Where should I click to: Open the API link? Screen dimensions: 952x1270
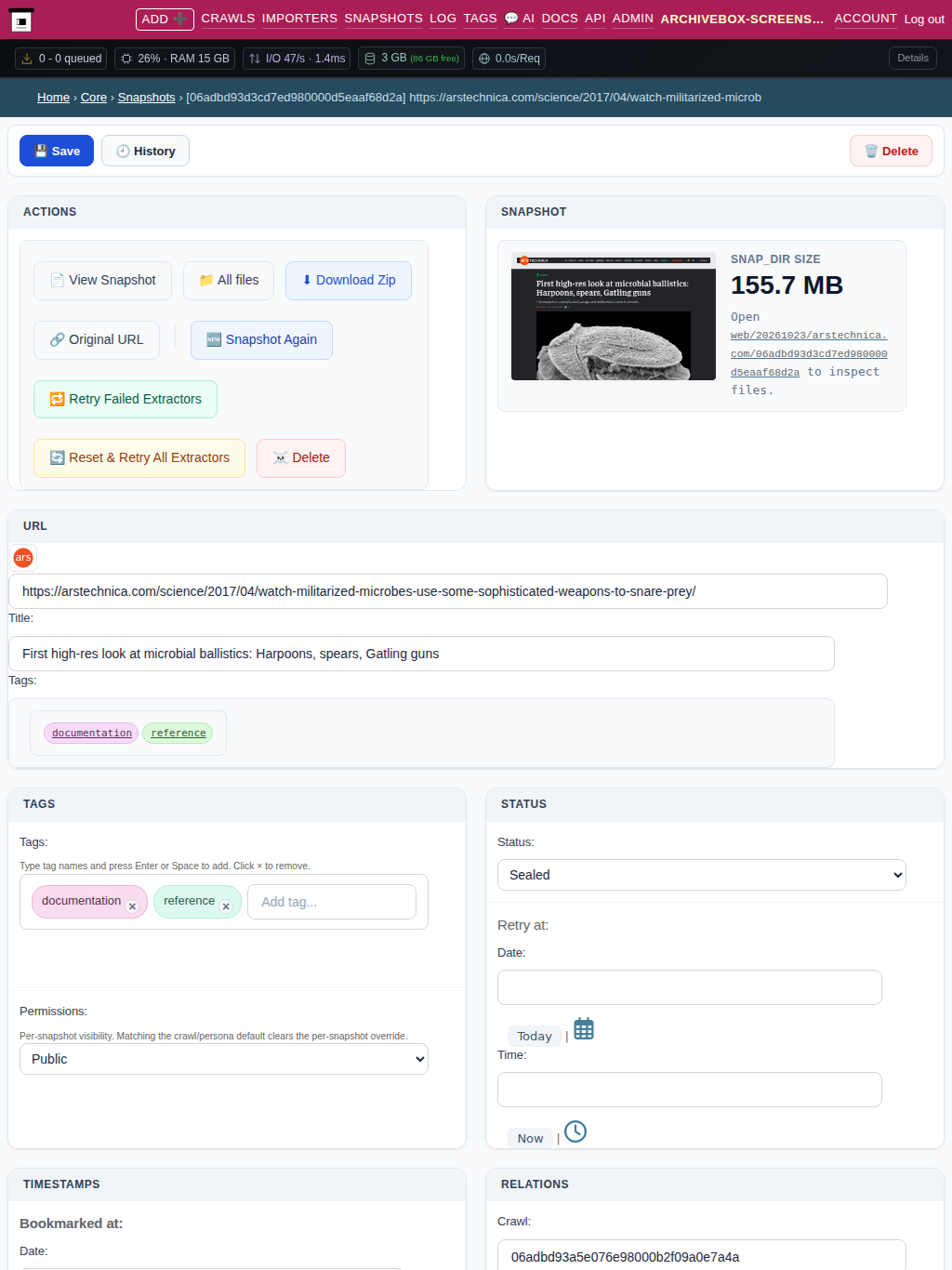click(595, 19)
